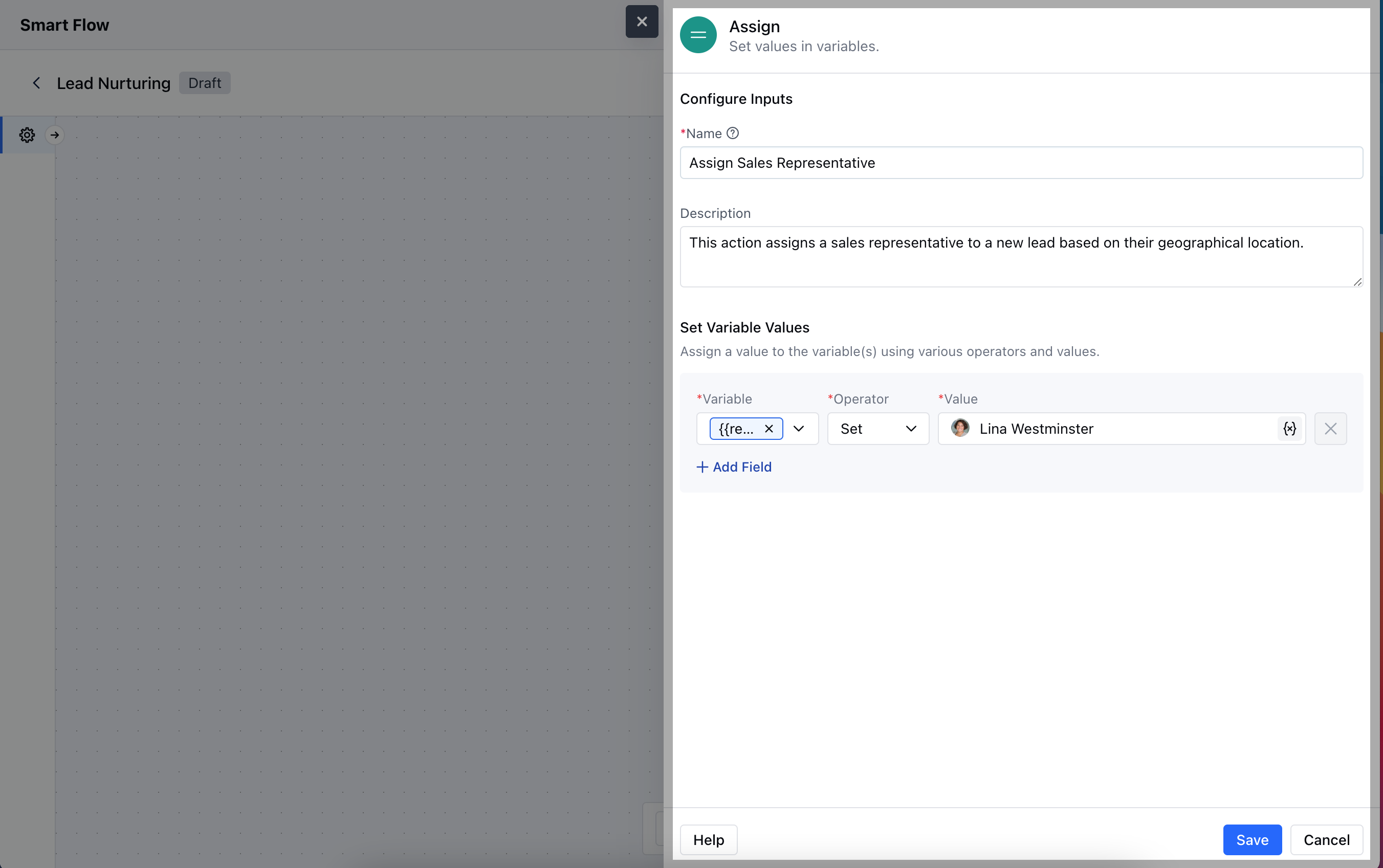The height and width of the screenshot is (868, 1383).
Task: Click the arrow icon on the start node
Action: click(x=55, y=135)
